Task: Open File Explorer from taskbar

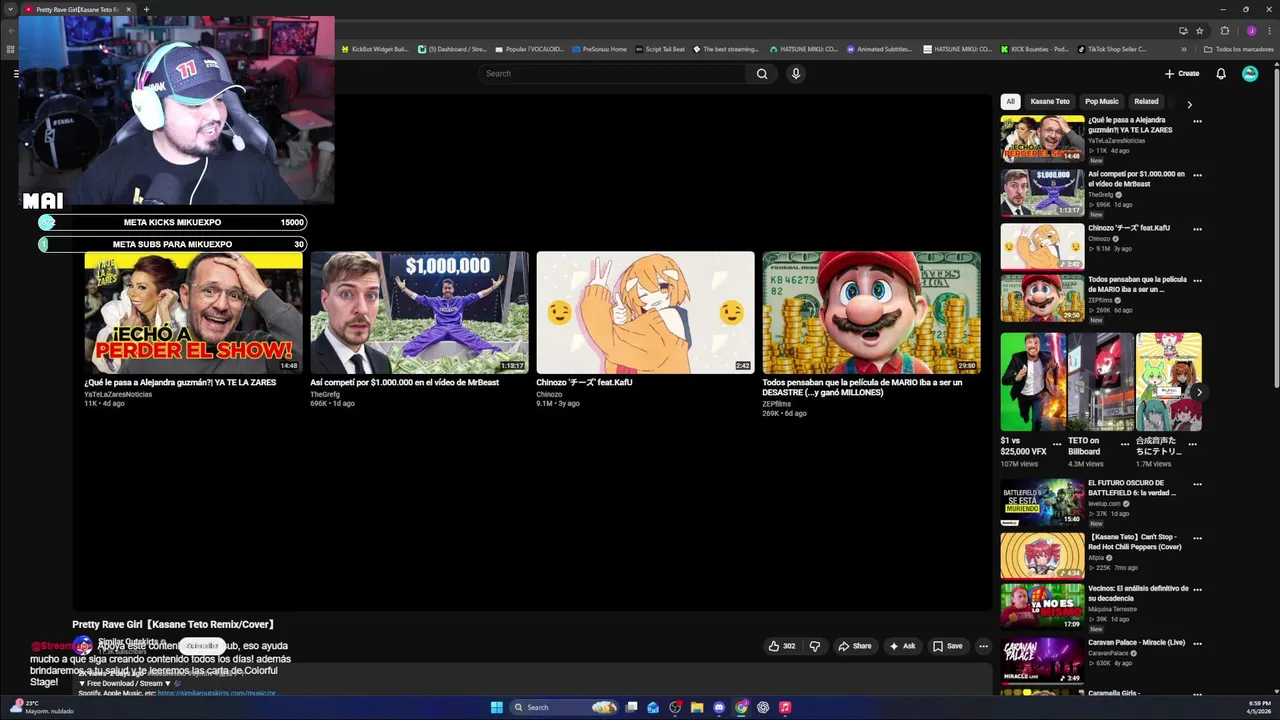Action: (x=697, y=707)
